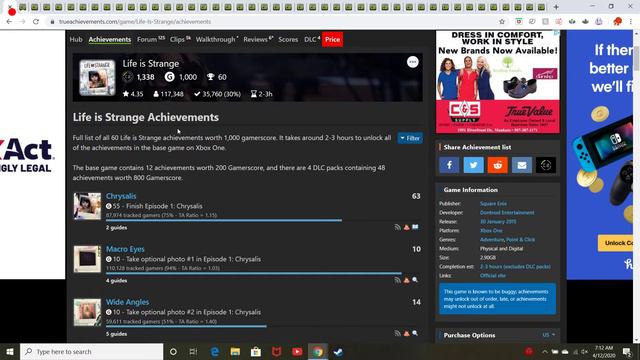Open the Chrysalis achievement link

[121, 196]
